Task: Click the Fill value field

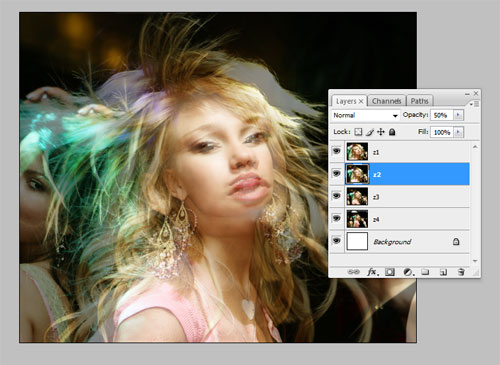Action: 442,132
